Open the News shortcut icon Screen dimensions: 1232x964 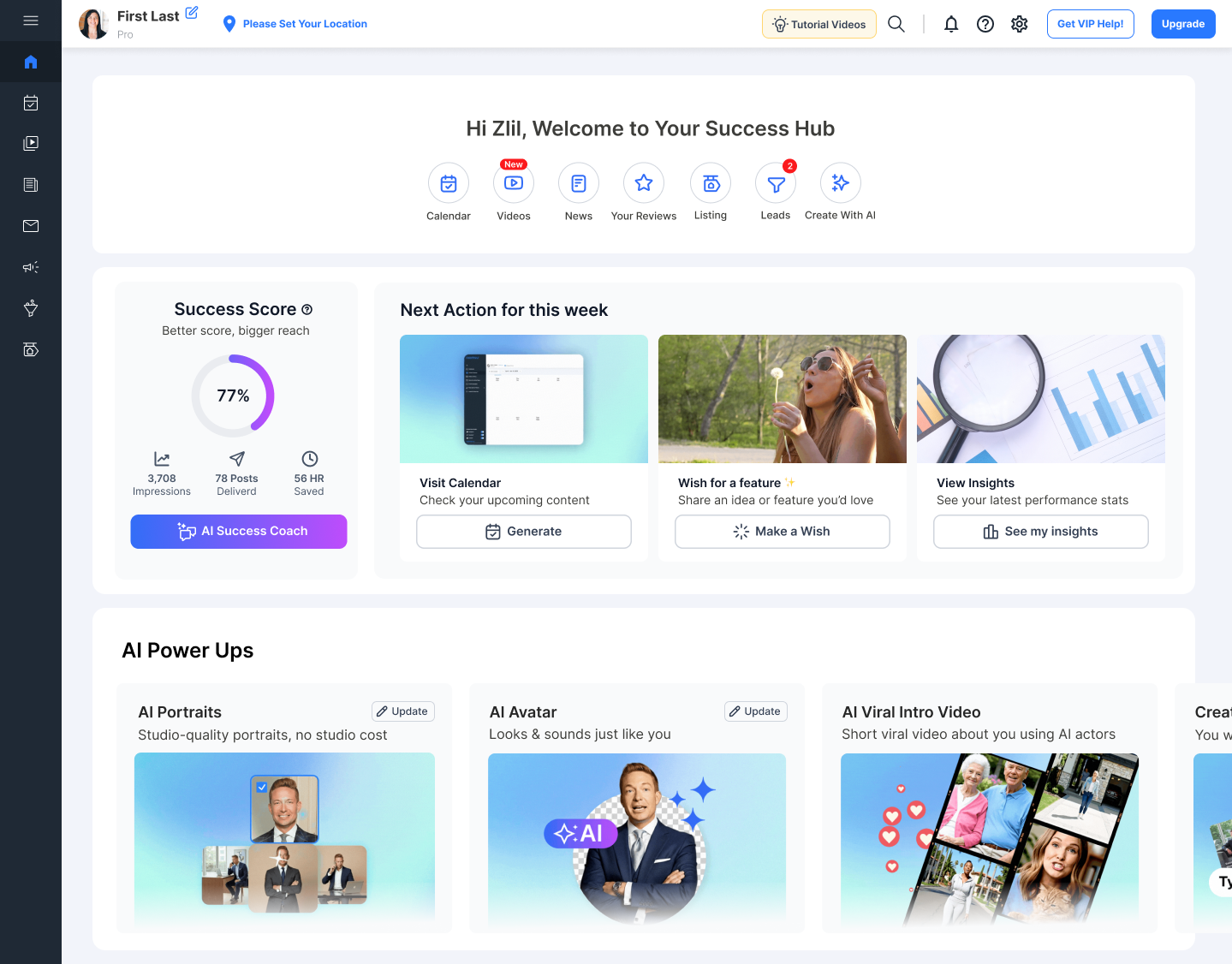tap(579, 183)
